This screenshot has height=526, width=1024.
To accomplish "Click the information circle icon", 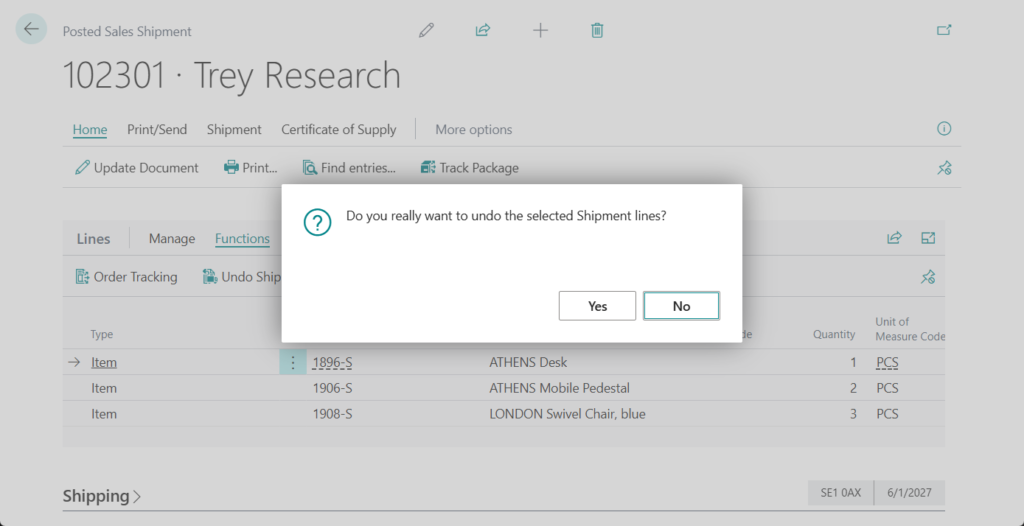I will (x=943, y=129).
